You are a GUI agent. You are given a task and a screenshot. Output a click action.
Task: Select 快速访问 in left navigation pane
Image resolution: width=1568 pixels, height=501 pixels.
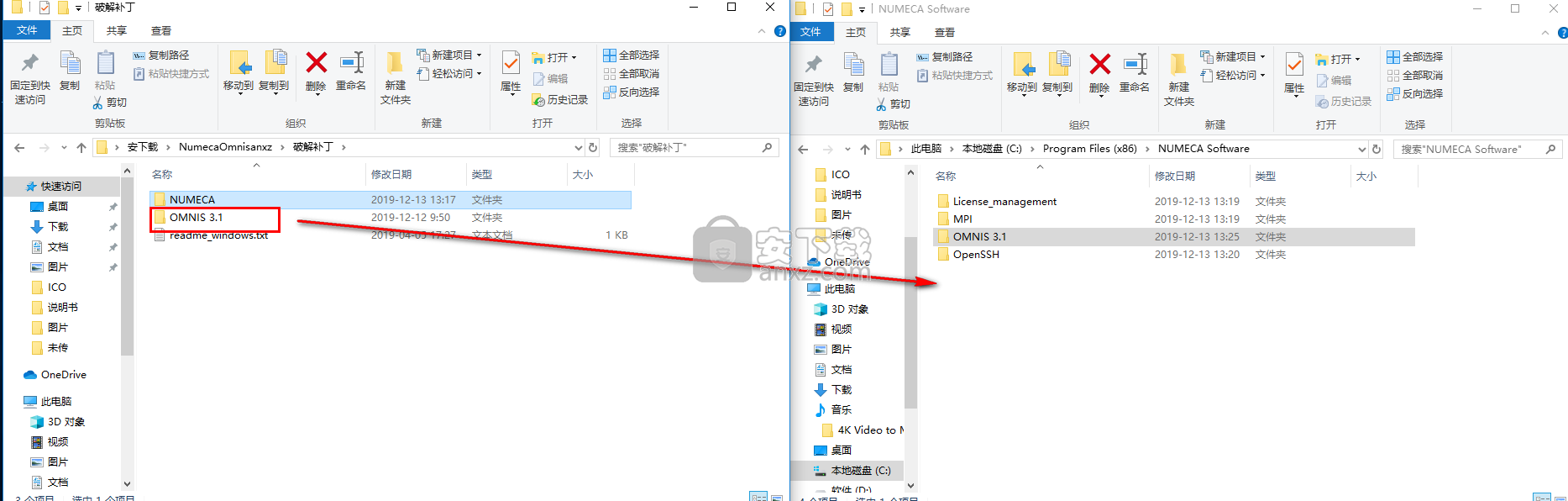(x=61, y=187)
